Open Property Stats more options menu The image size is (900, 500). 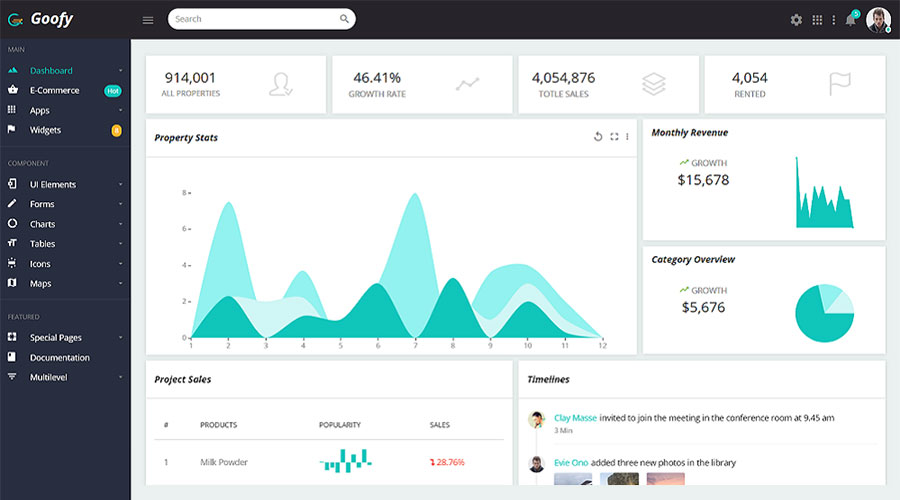pos(628,137)
